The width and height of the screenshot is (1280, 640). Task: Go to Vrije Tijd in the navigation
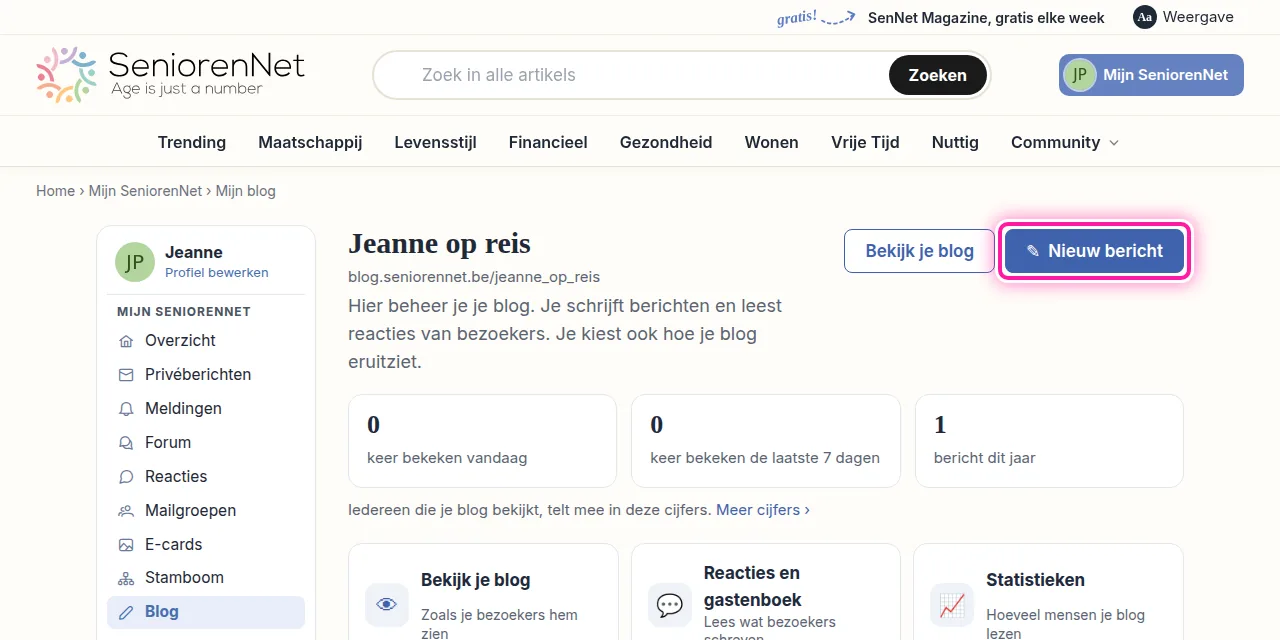click(x=865, y=142)
